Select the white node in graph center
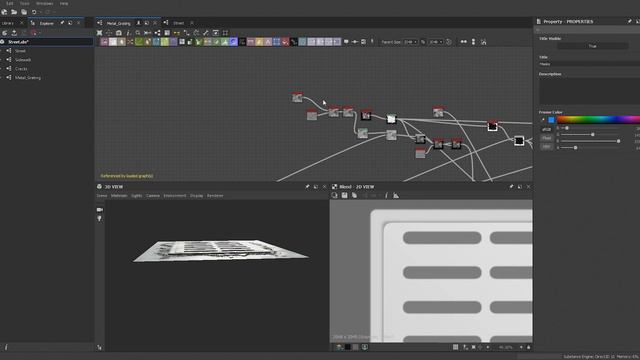This screenshot has width=640, height=360. pos(391,119)
